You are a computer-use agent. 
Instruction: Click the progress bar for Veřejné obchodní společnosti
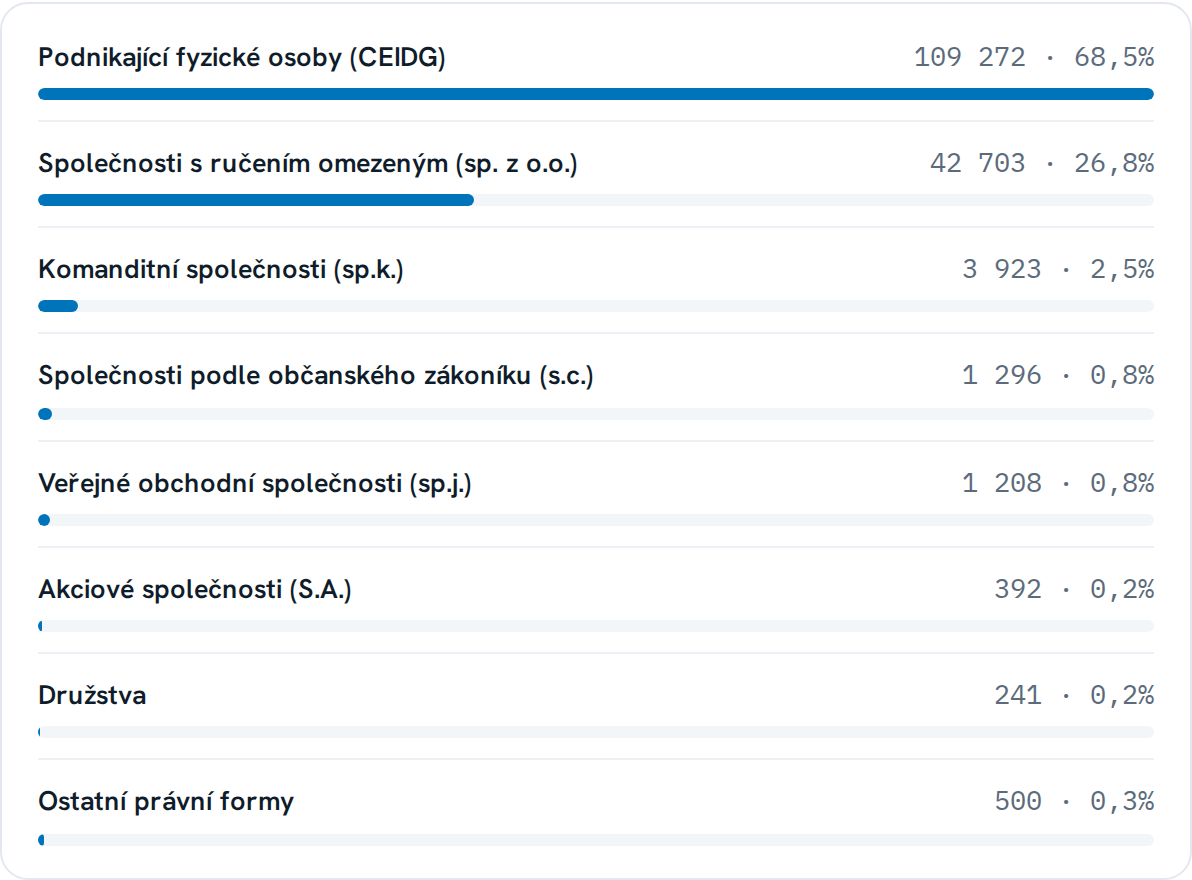(x=596, y=521)
